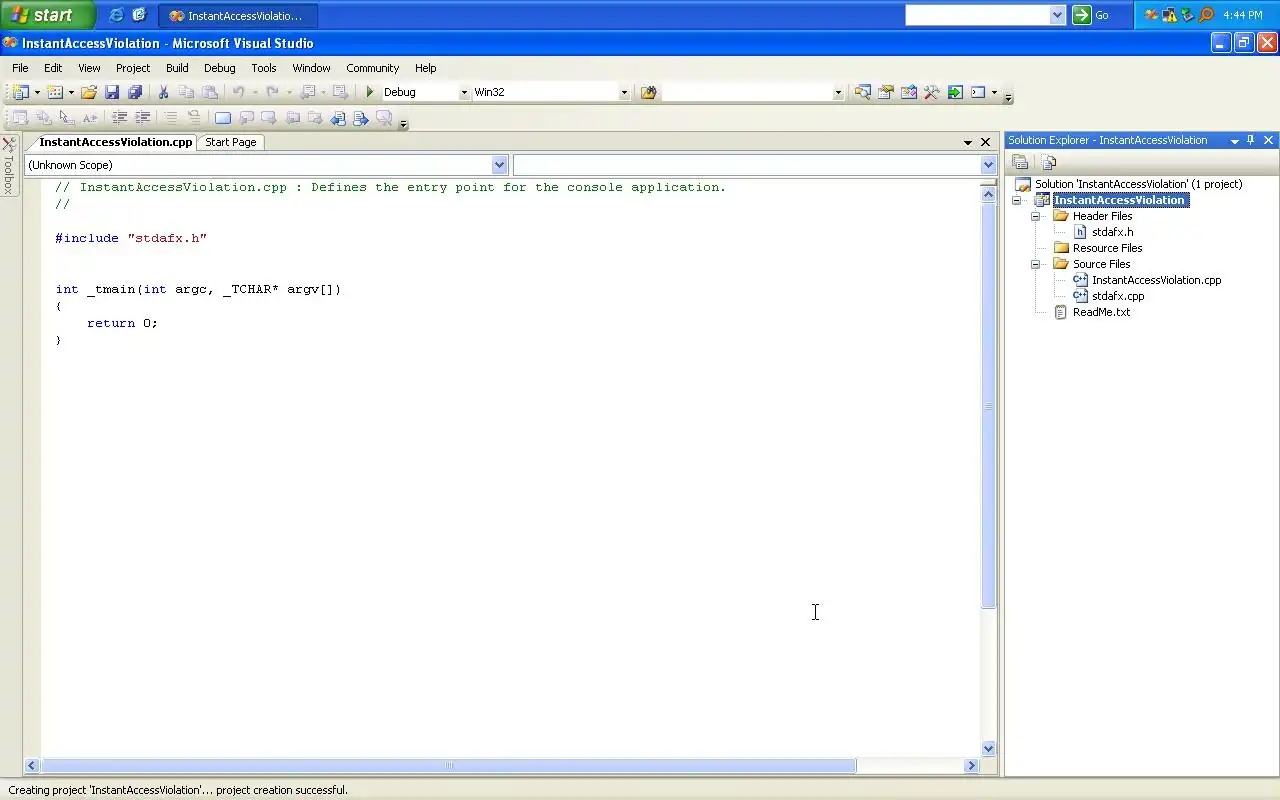
Task: Click the Redo arrow icon
Action: 272,92
